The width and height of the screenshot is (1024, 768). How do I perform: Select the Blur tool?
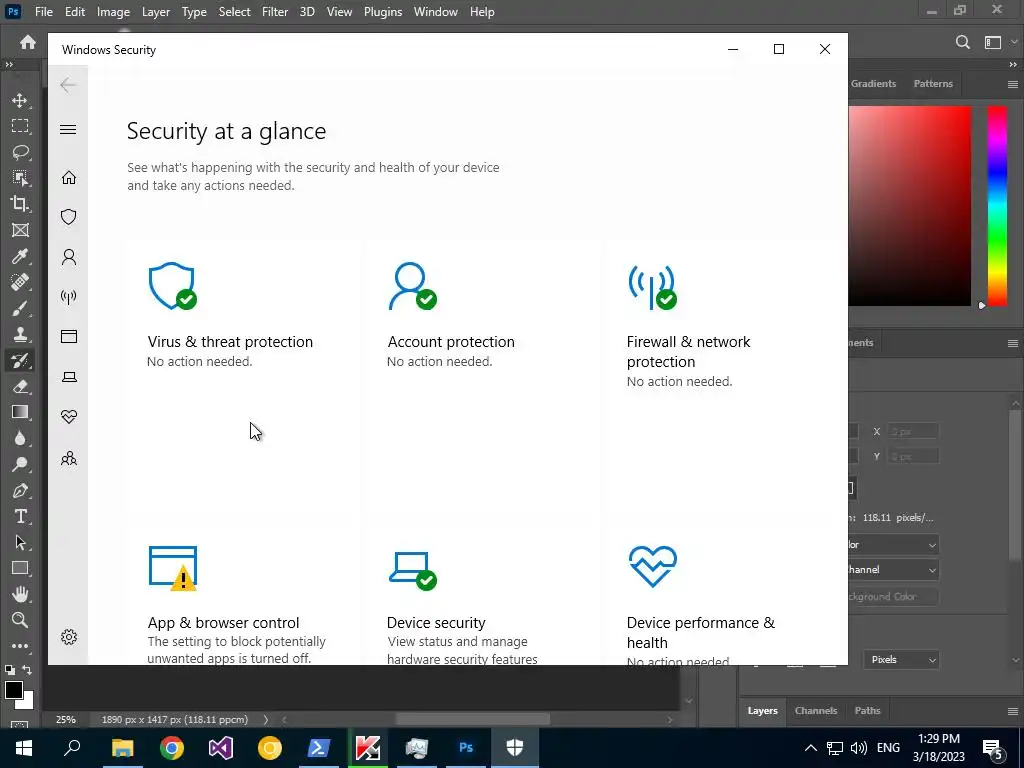click(20, 438)
